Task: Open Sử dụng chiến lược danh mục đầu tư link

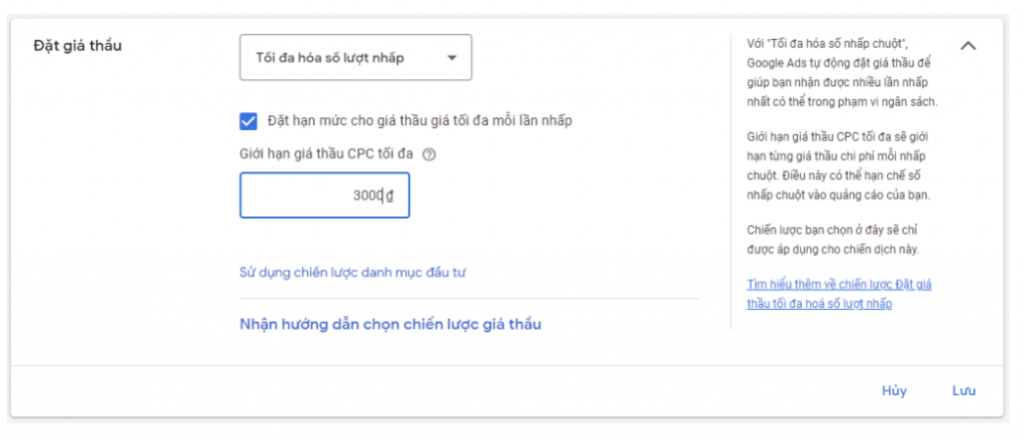Action: click(x=354, y=272)
